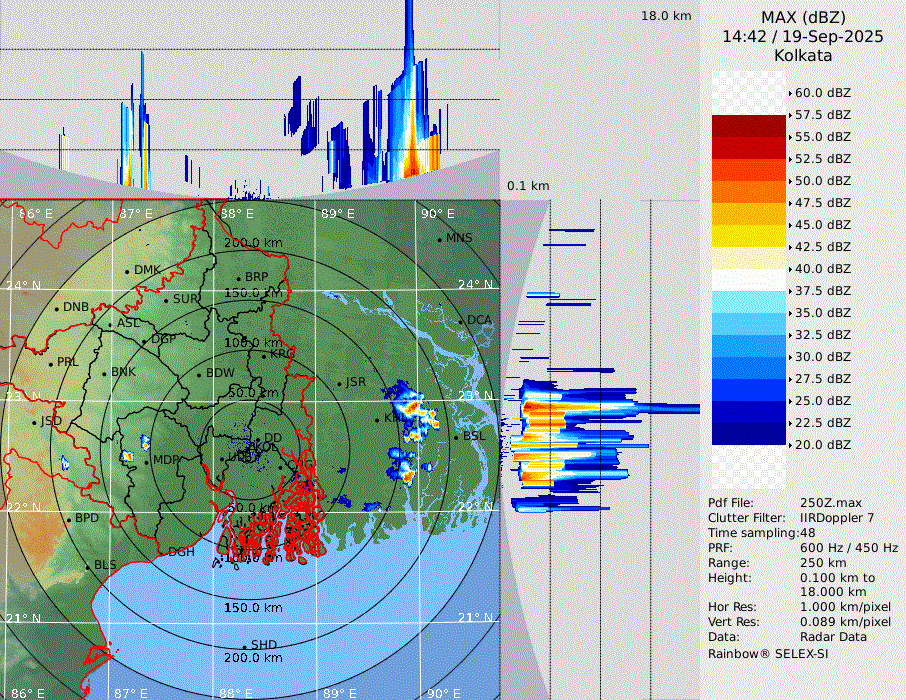
Task: Click the MAX (dBZ) title text
Action: [x=801, y=17]
